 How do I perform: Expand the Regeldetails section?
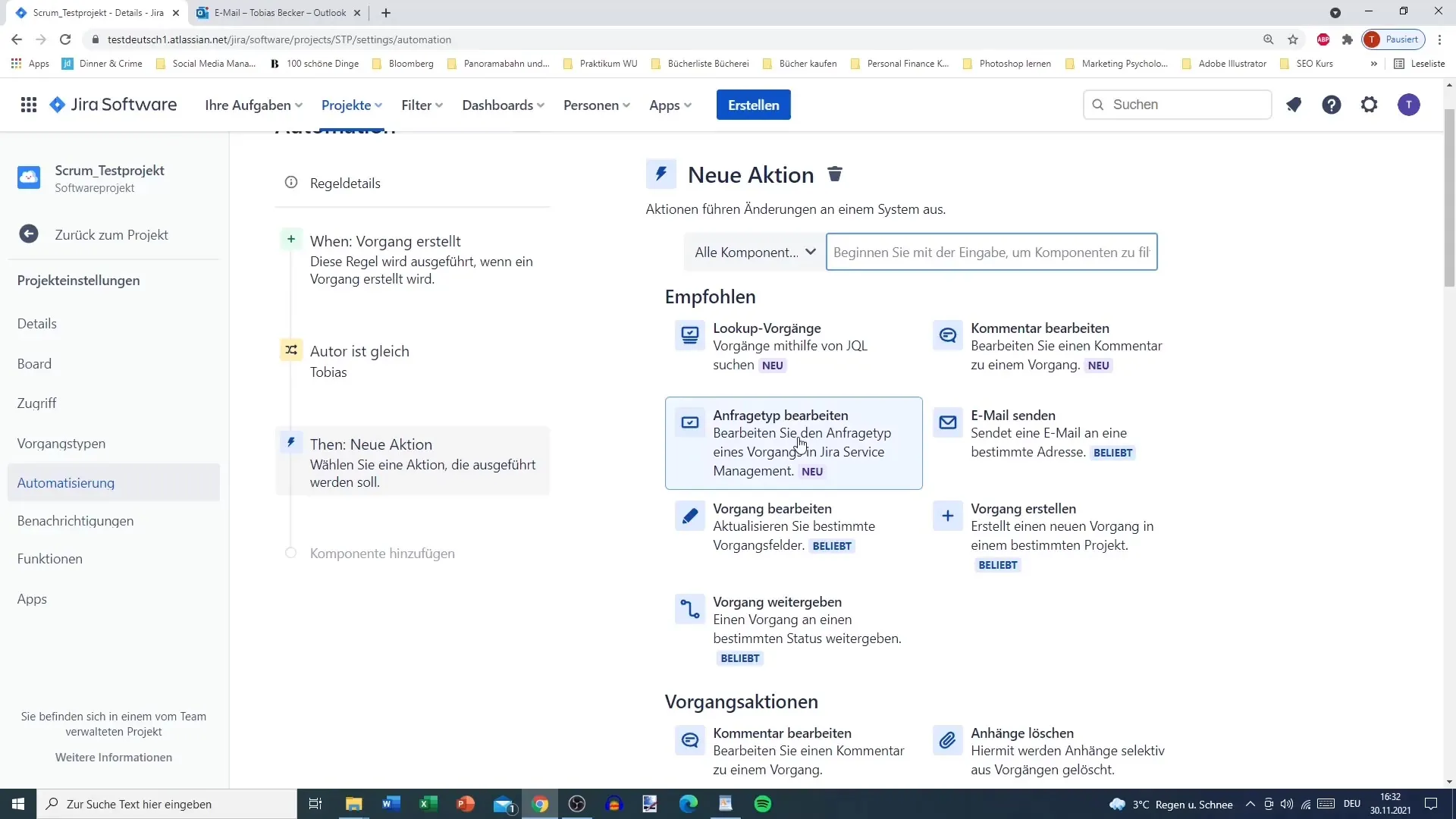346,183
